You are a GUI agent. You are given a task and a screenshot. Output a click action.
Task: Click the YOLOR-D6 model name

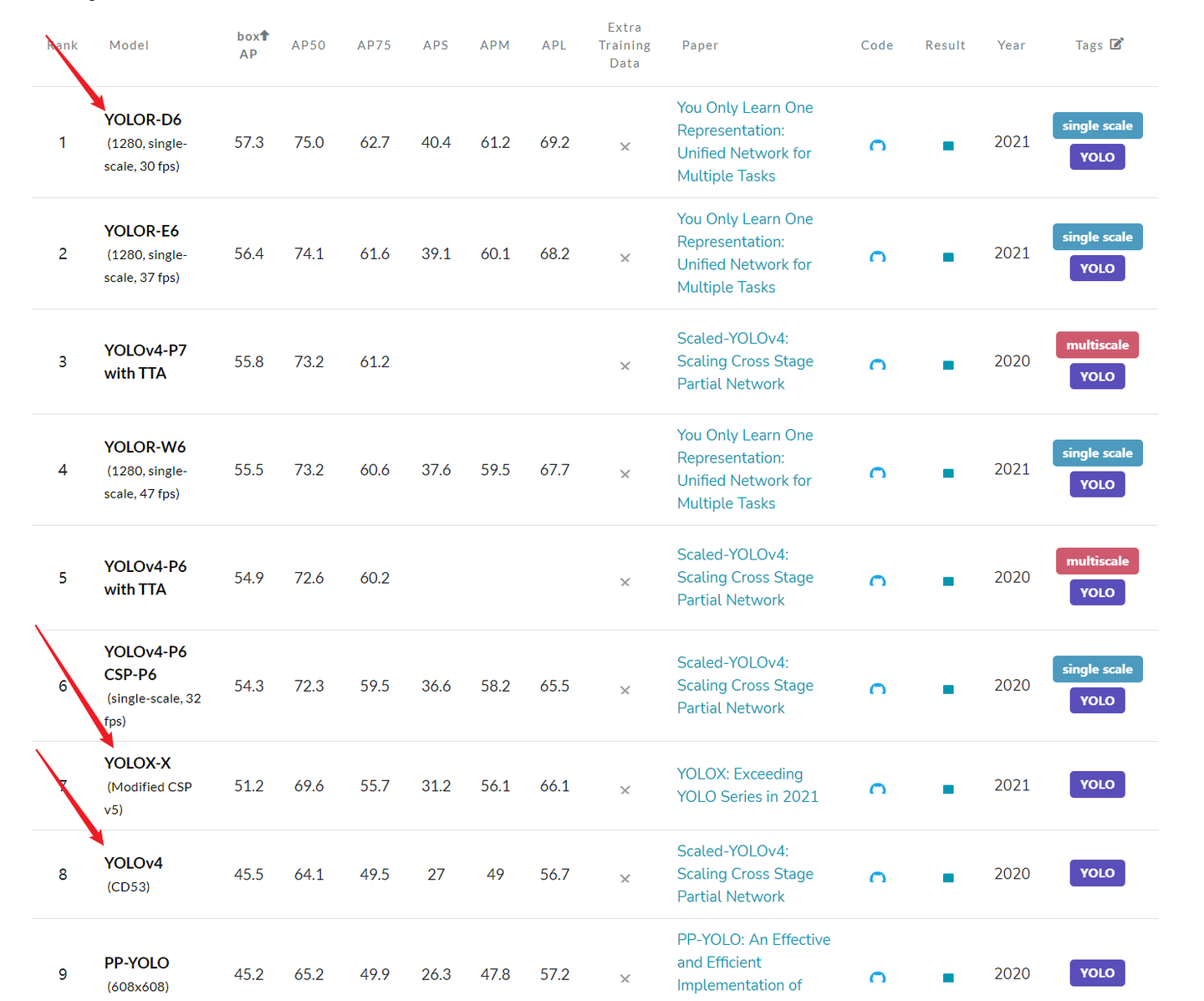[x=143, y=120]
